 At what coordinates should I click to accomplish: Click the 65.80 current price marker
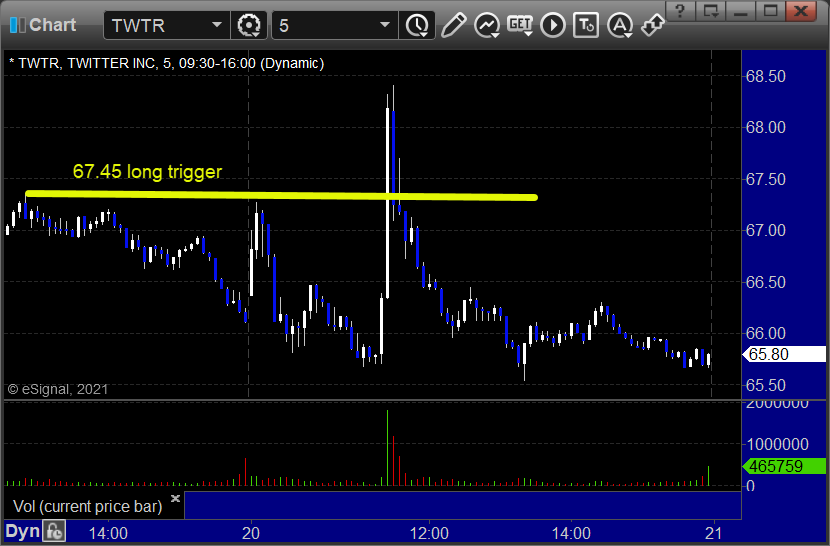pyautogui.click(x=784, y=354)
